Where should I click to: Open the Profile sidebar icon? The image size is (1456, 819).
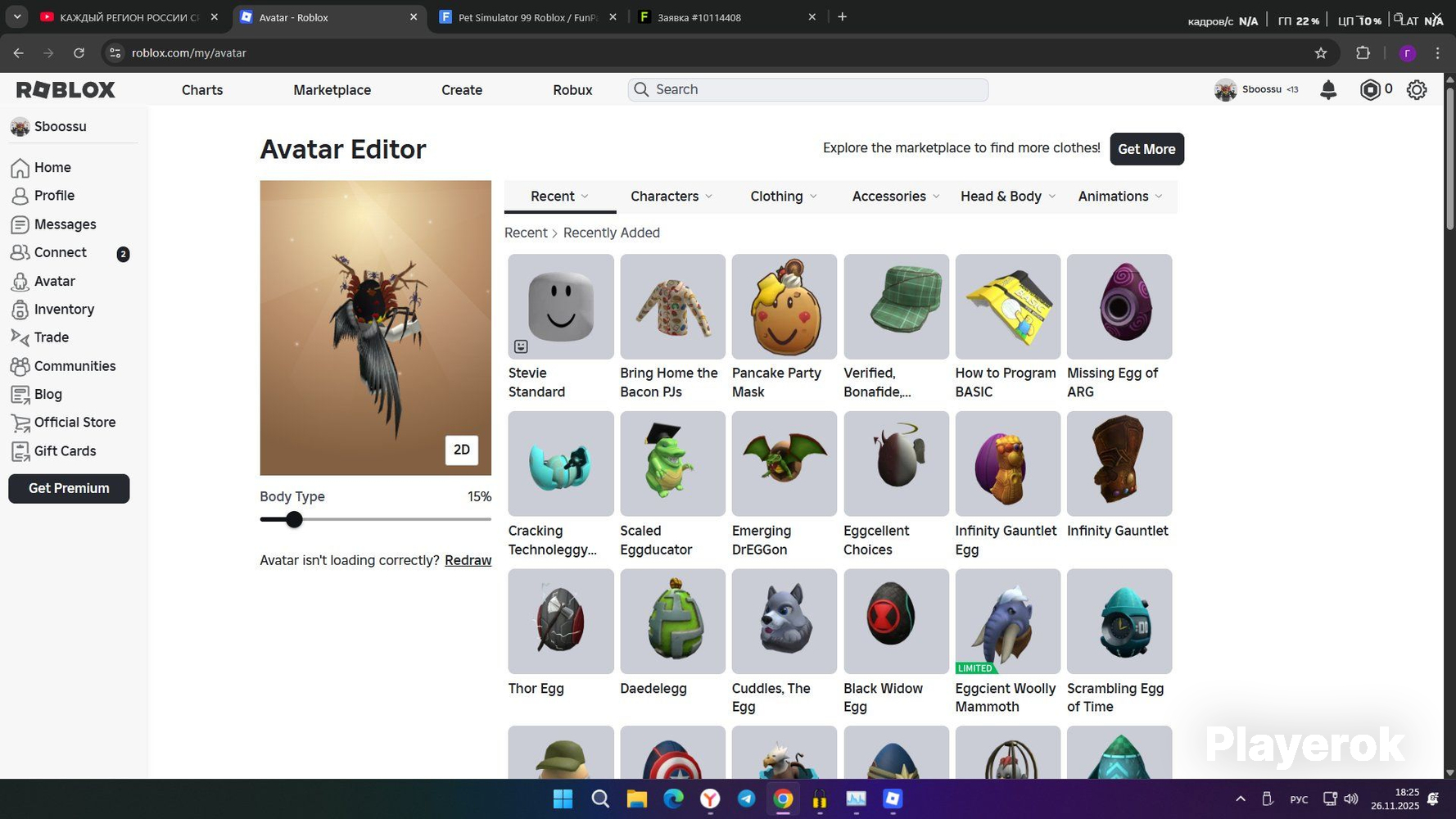pyautogui.click(x=20, y=196)
